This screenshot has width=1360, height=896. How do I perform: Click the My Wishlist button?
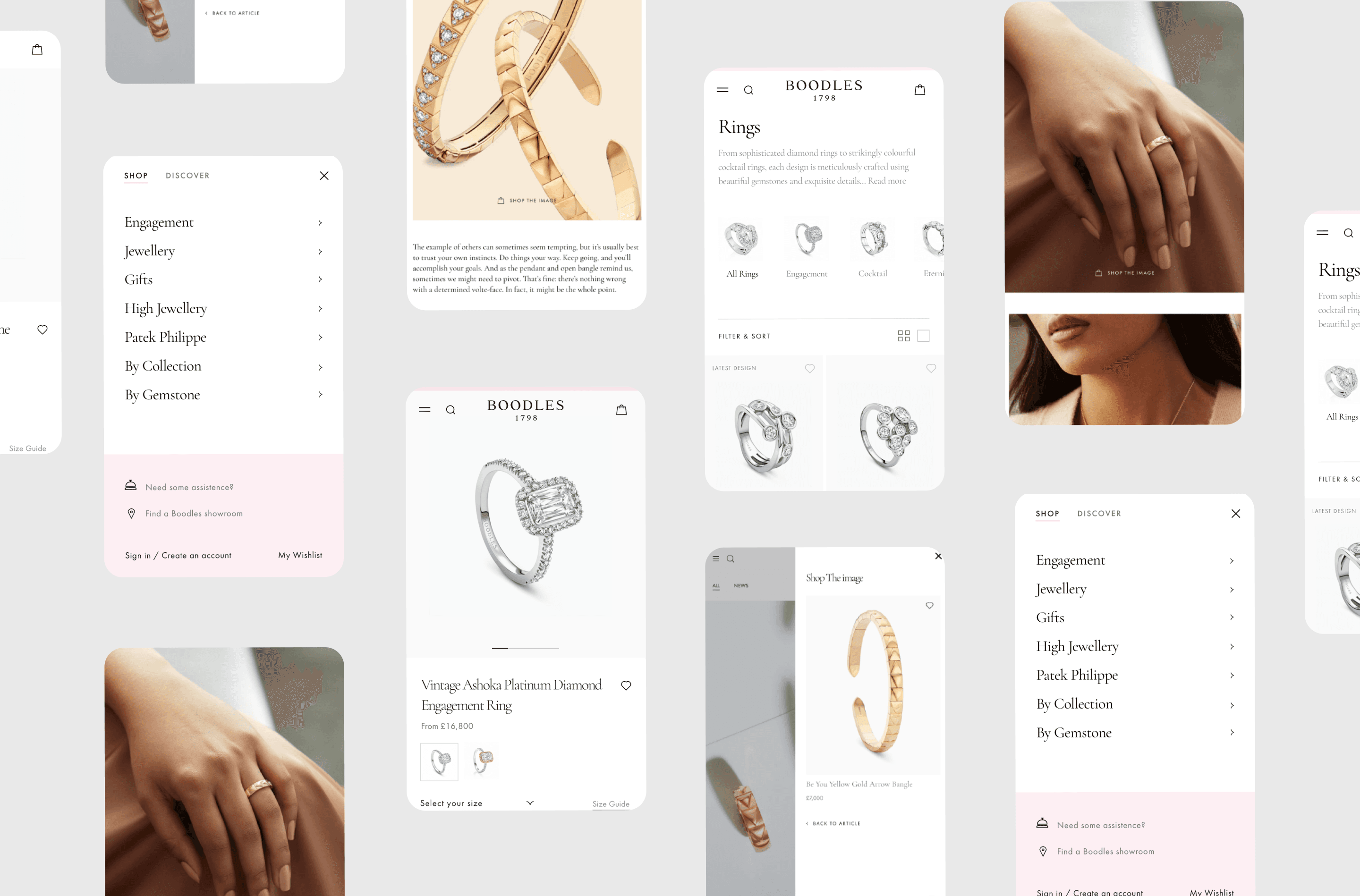click(x=300, y=555)
